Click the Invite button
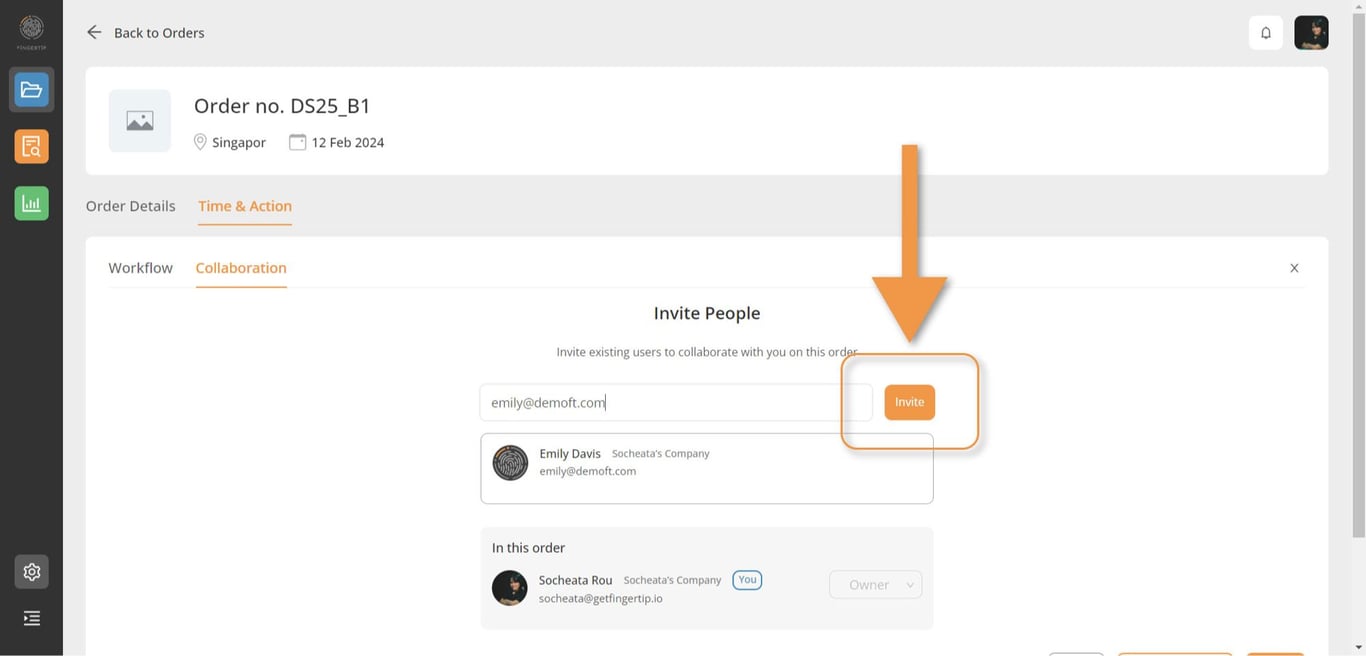1366x656 pixels. pos(909,401)
